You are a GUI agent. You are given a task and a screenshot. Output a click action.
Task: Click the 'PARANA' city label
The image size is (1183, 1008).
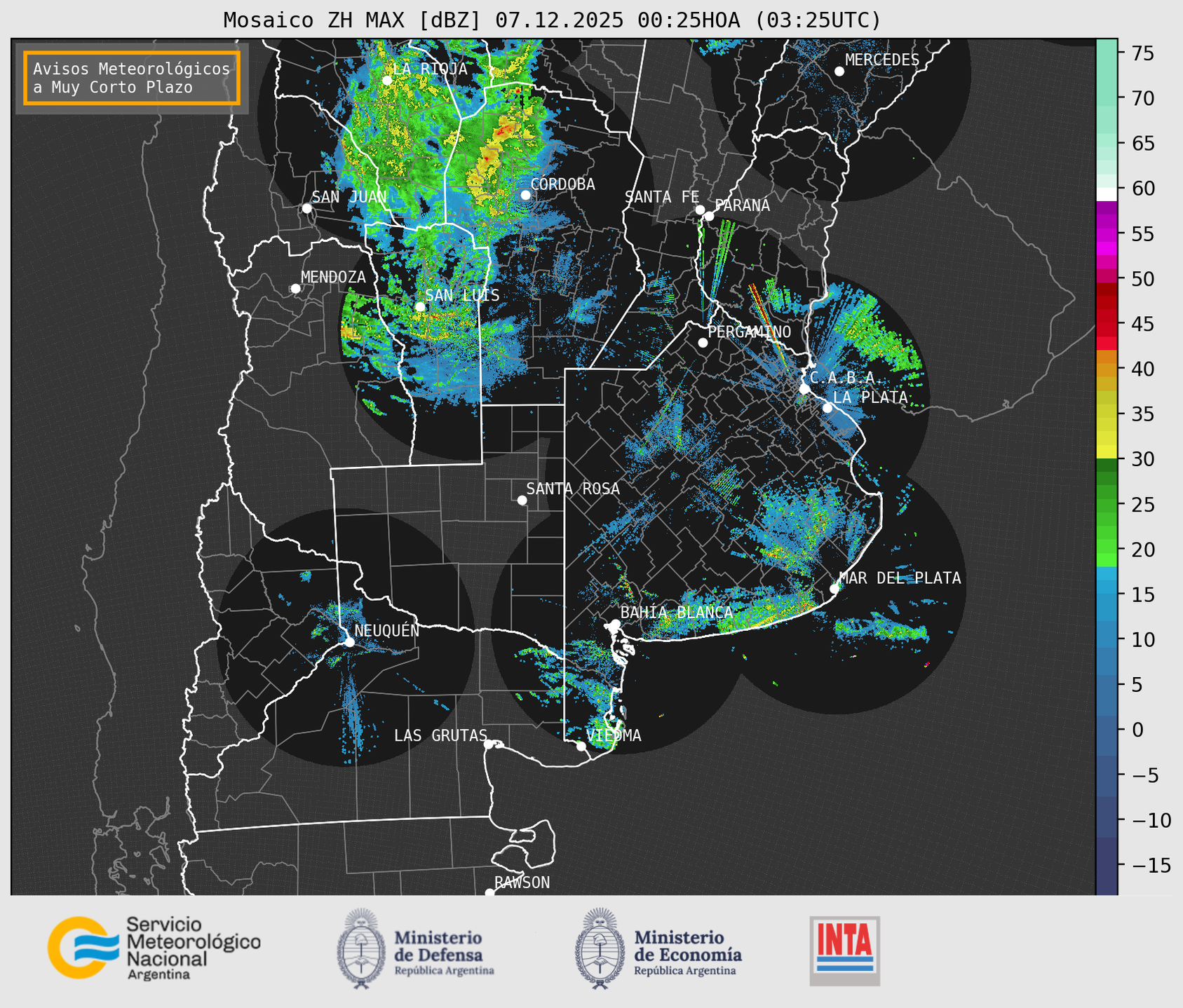coord(742,205)
